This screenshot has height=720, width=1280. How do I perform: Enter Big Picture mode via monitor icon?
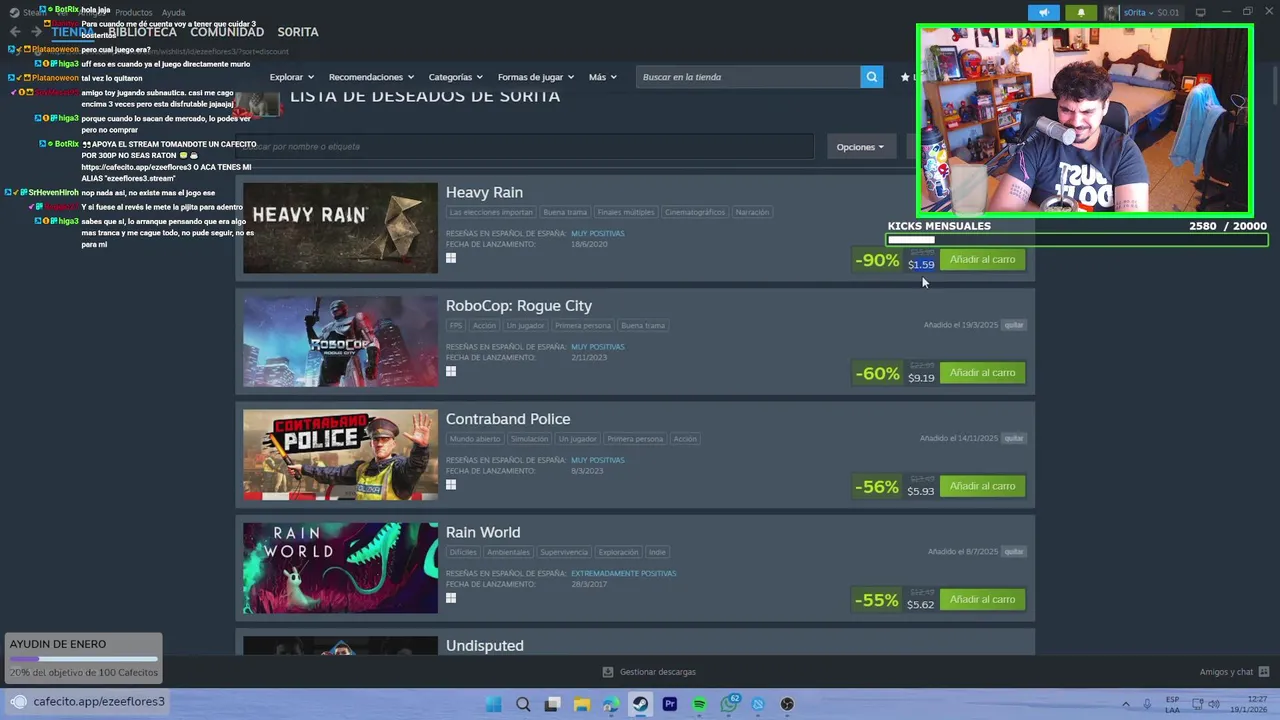(1201, 13)
